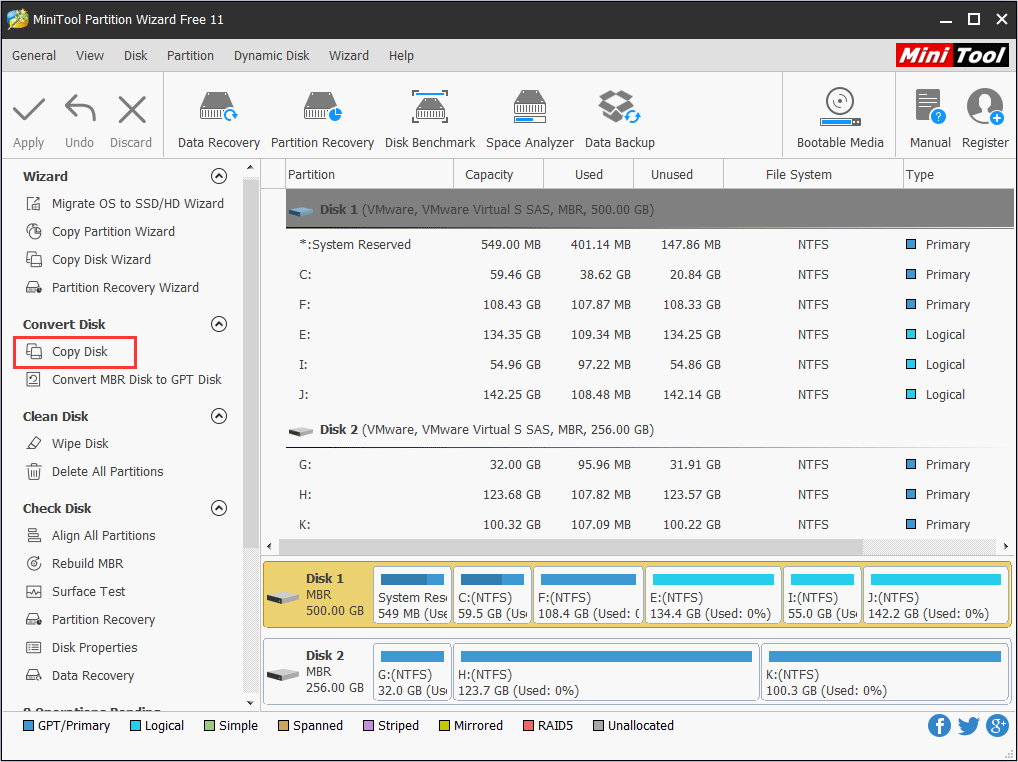Start the Disk Benchmark tool
Screen dimensions: 1018x762
[430, 120]
